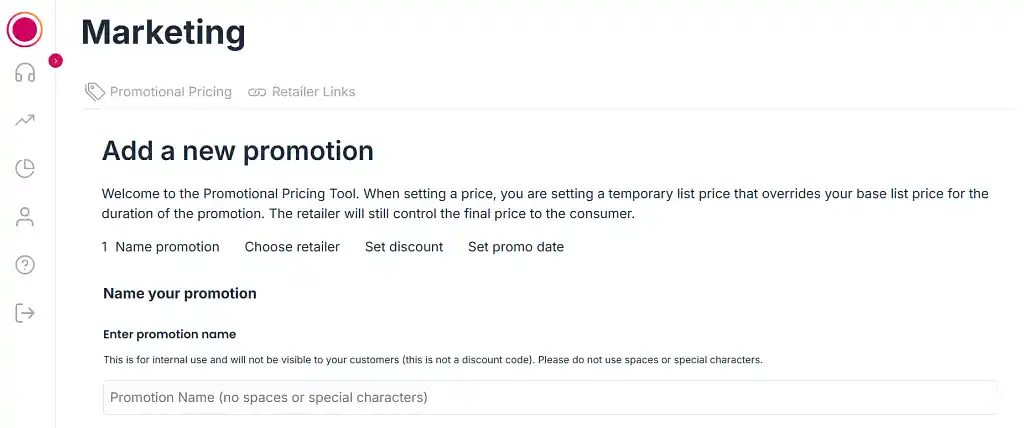Screen dimensions: 1024x428
Task: Click the price tag icon beside Promotional Pricing
Action: coord(95,92)
